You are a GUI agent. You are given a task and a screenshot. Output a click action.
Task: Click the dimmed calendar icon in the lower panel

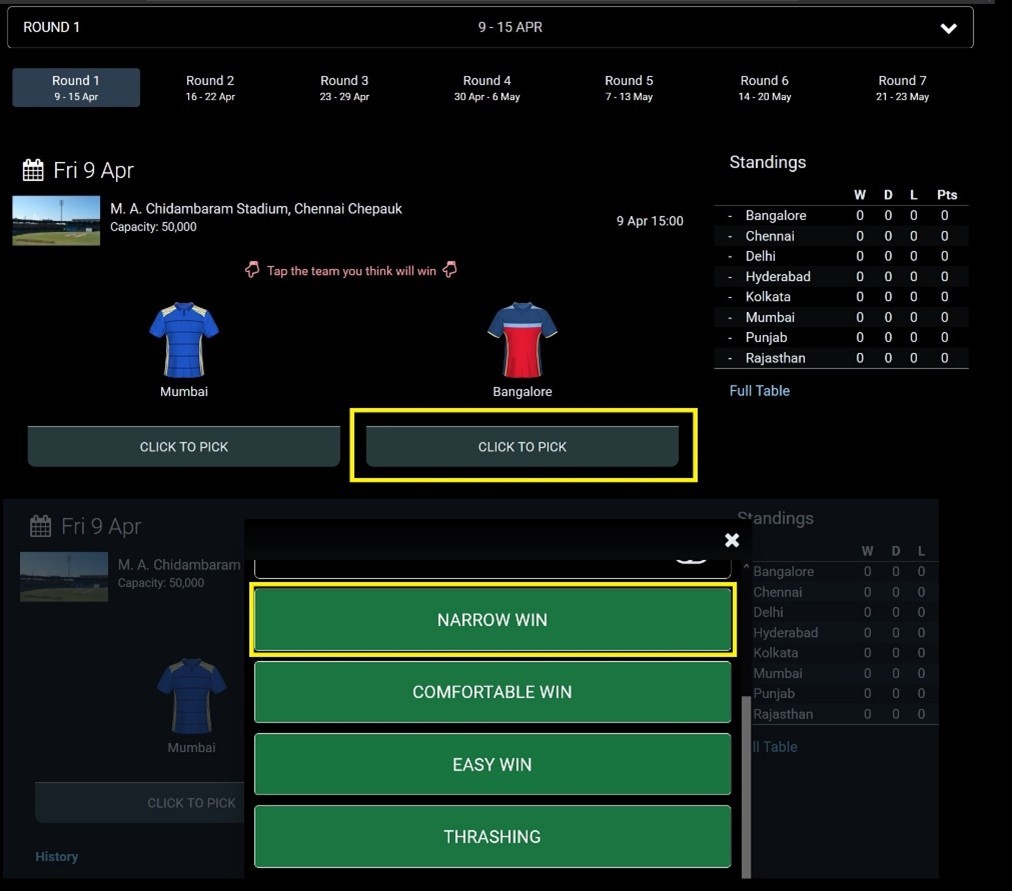pyautogui.click(x=41, y=526)
